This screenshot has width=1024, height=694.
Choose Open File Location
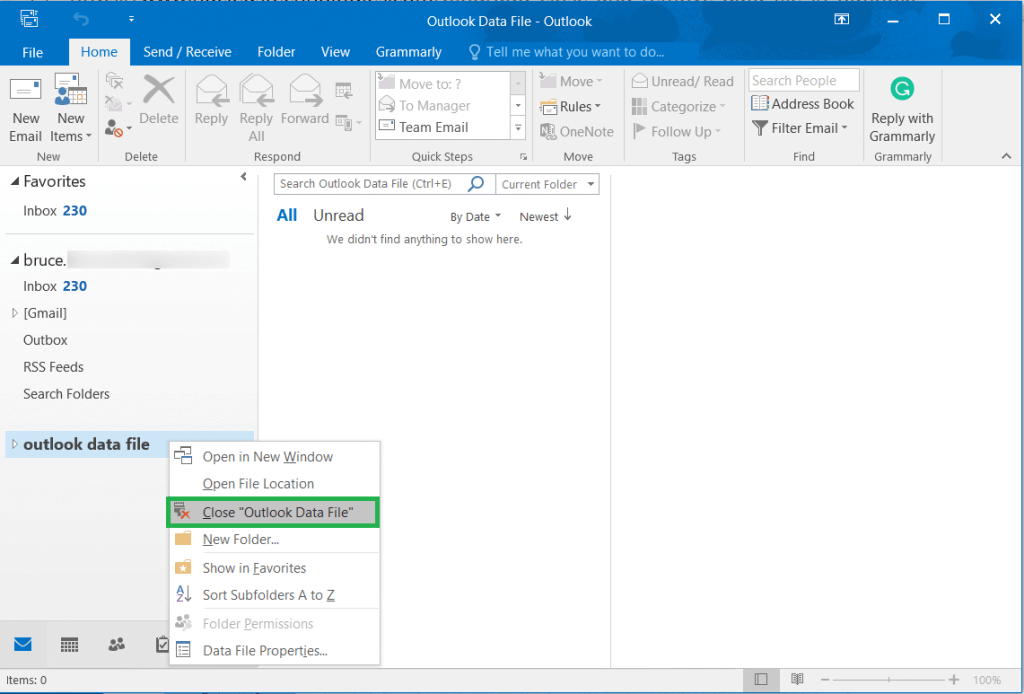pyautogui.click(x=275, y=484)
